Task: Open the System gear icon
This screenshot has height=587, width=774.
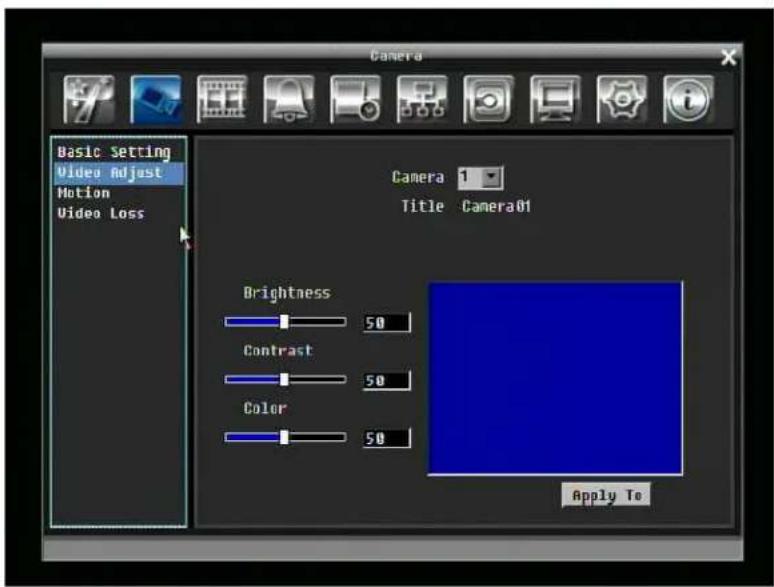Action: [x=622, y=100]
